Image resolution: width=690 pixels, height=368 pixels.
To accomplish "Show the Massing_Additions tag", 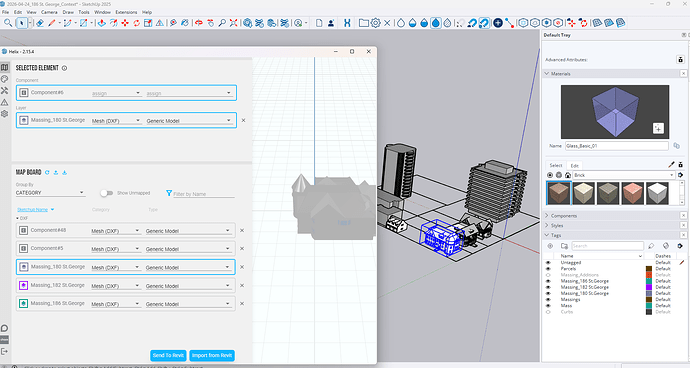I will coord(548,275).
